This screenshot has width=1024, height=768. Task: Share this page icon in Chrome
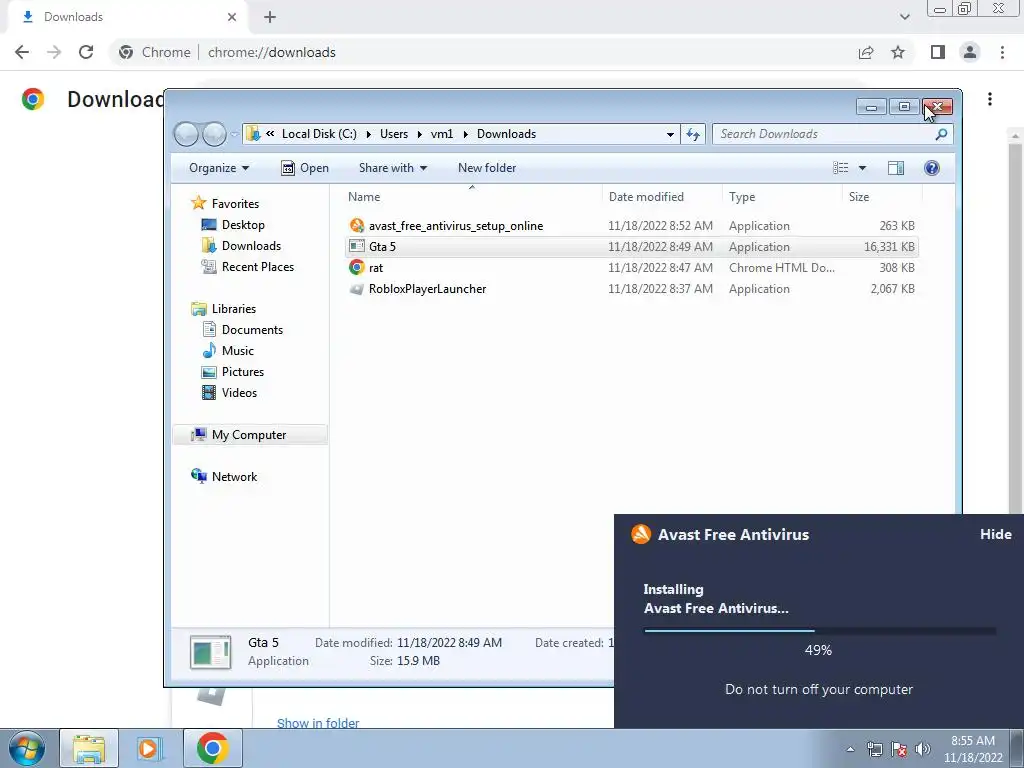[x=866, y=52]
